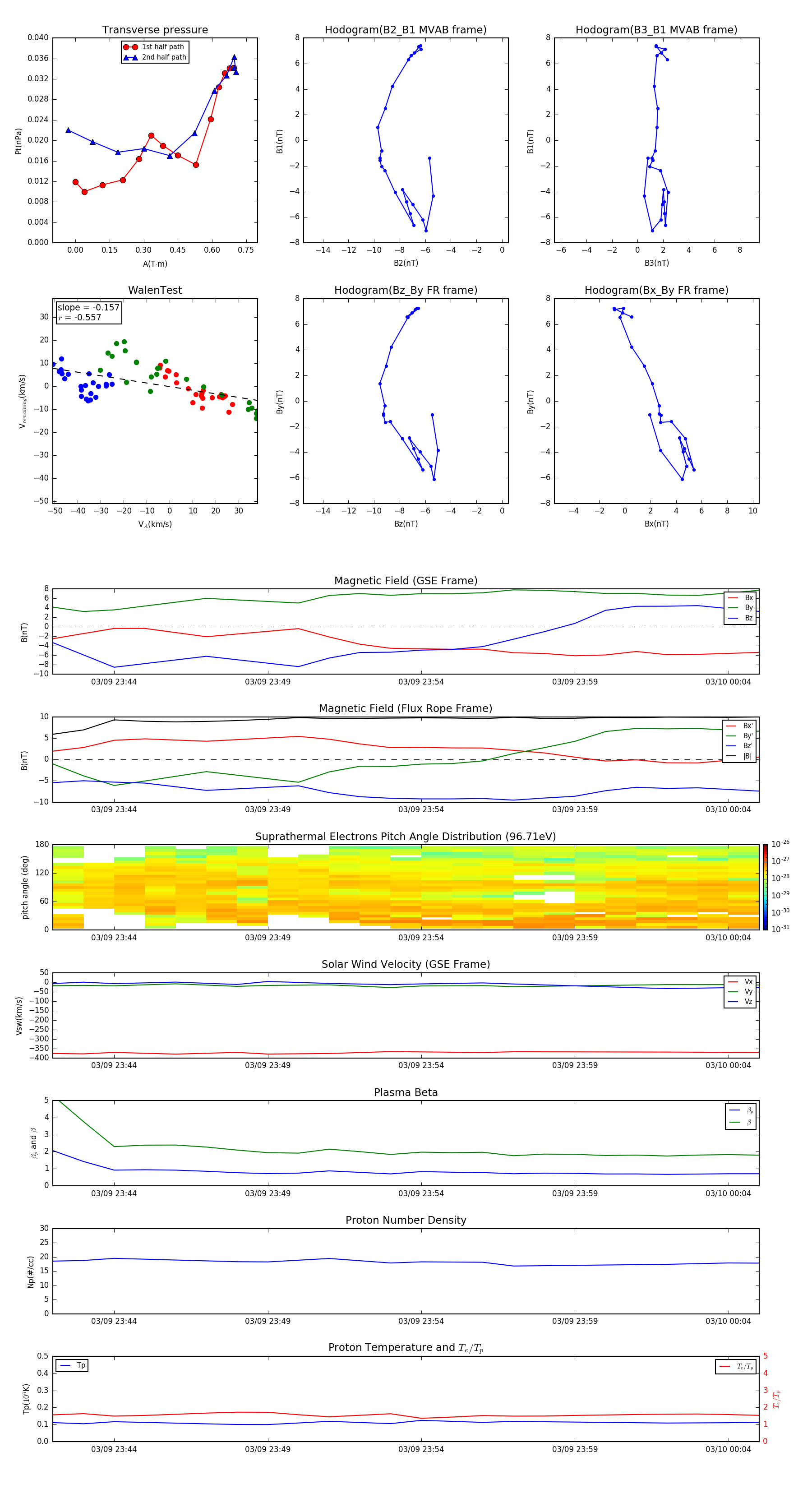Click the pitch angle spectrogram colorbar

pos(765,887)
